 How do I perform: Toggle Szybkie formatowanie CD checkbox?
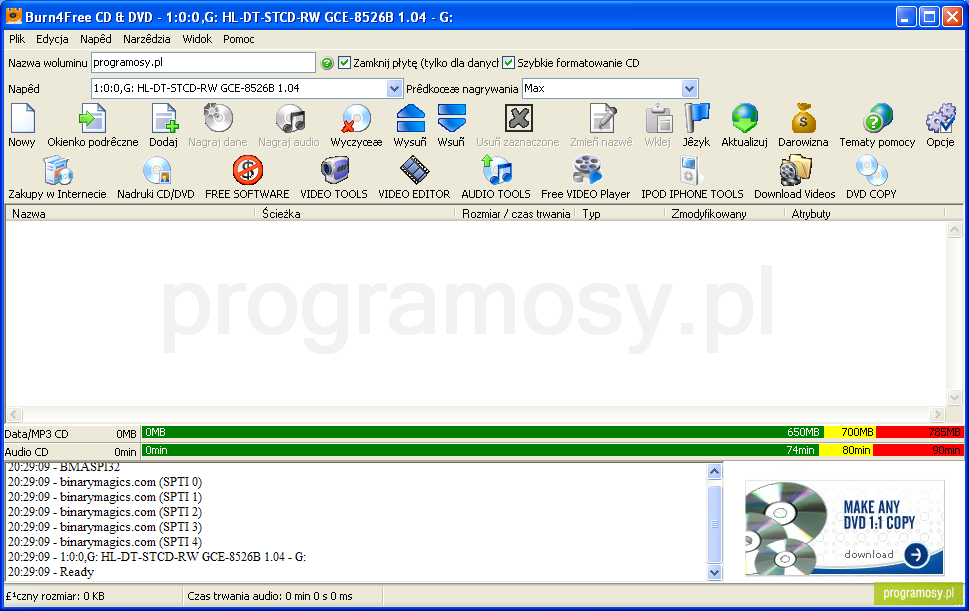(509, 62)
